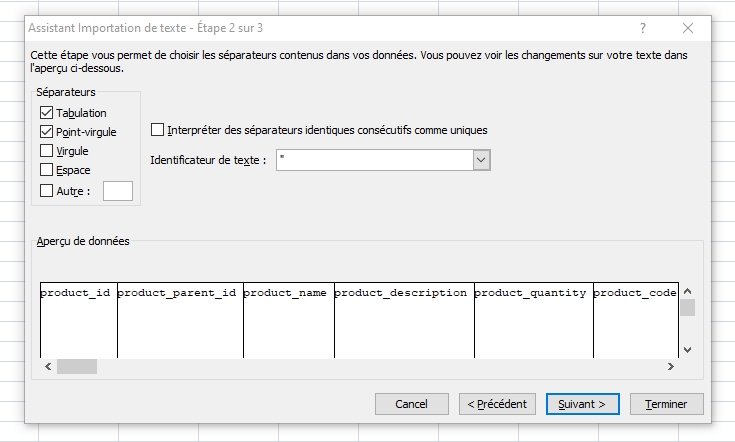Screen dimensions: 735x442
Task: Click the Cancel button
Action: click(x=412, y=404)
